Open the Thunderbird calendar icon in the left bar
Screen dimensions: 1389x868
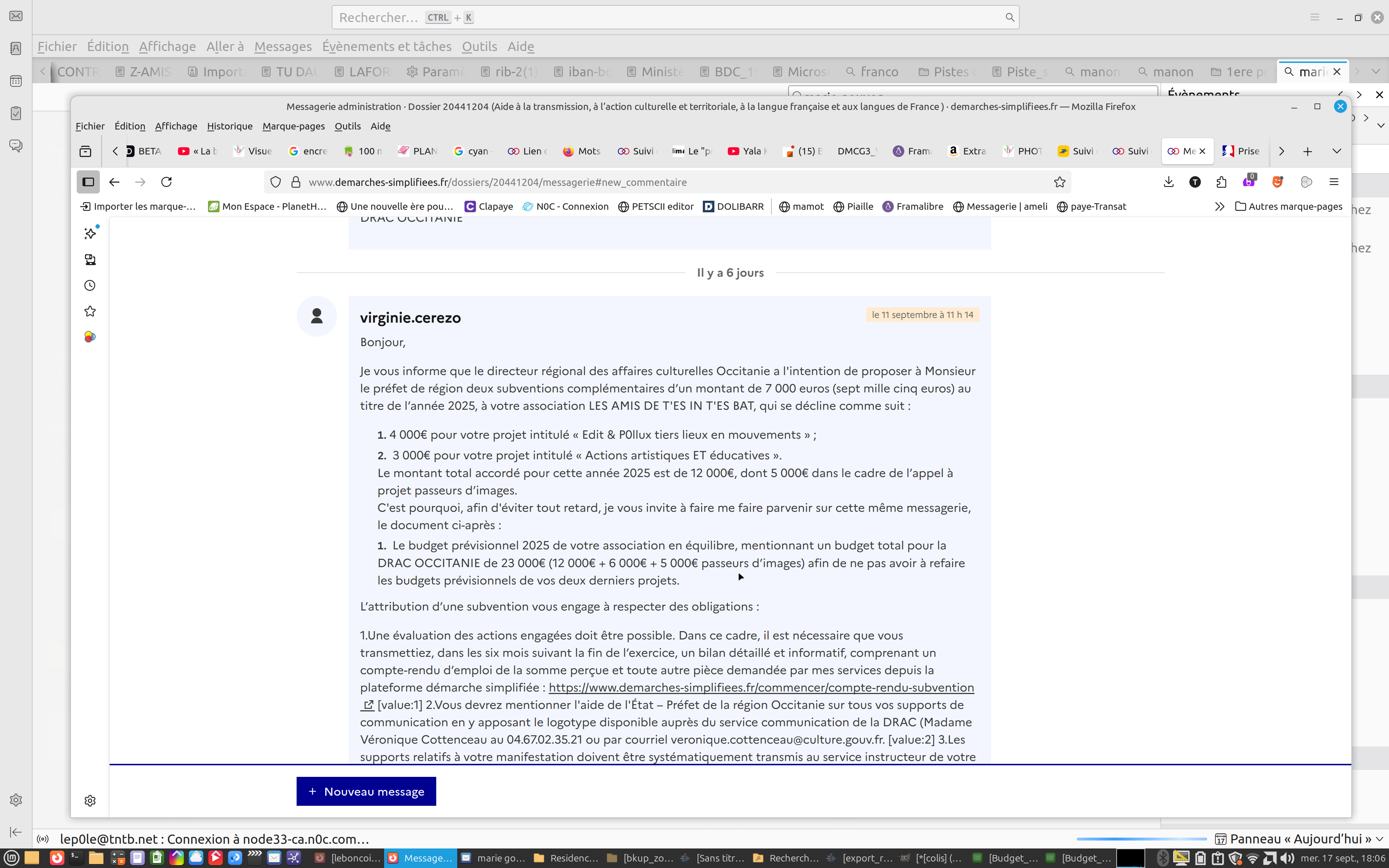(x=16, y=81)
